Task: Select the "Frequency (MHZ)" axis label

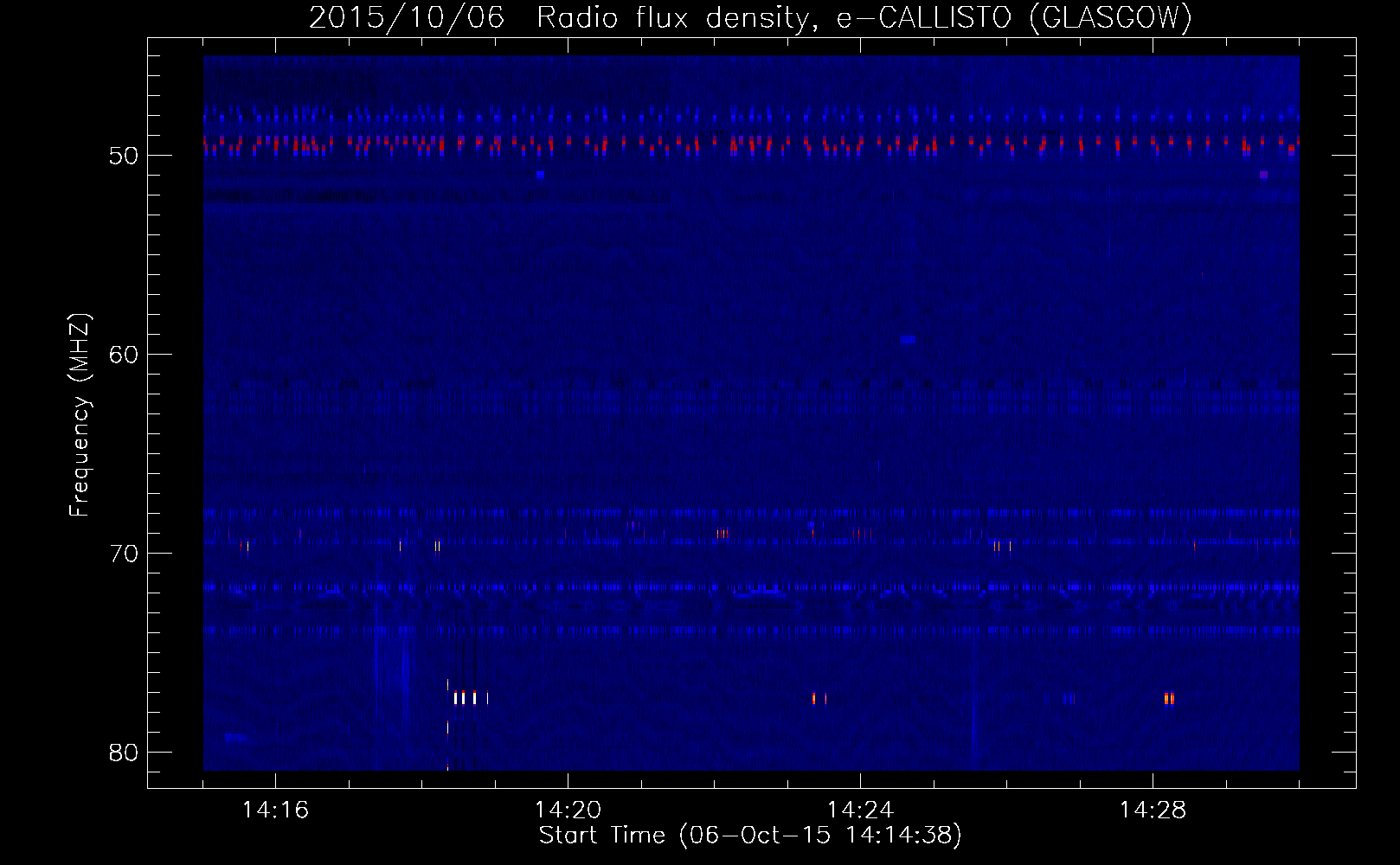Action: pyautogui.click(x=80, y=416)
